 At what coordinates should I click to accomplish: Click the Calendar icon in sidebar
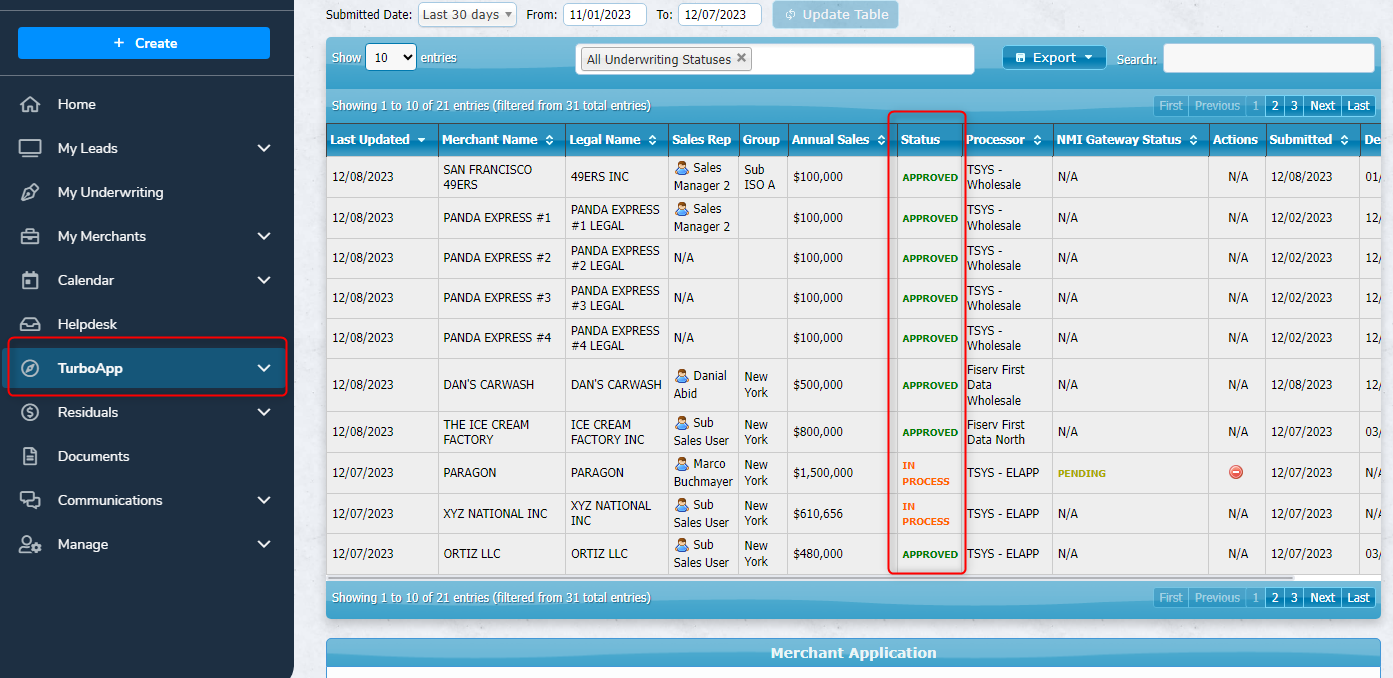click(x=30, y=280)
